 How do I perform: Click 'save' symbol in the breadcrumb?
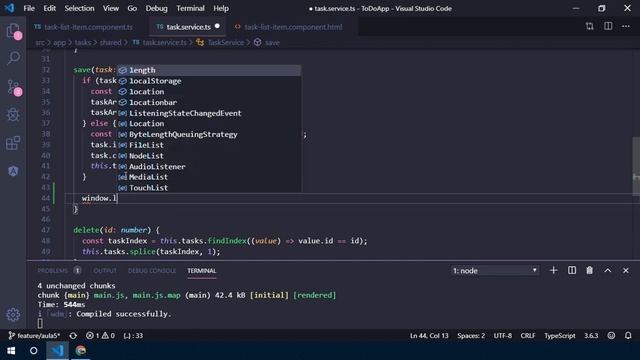272,42
